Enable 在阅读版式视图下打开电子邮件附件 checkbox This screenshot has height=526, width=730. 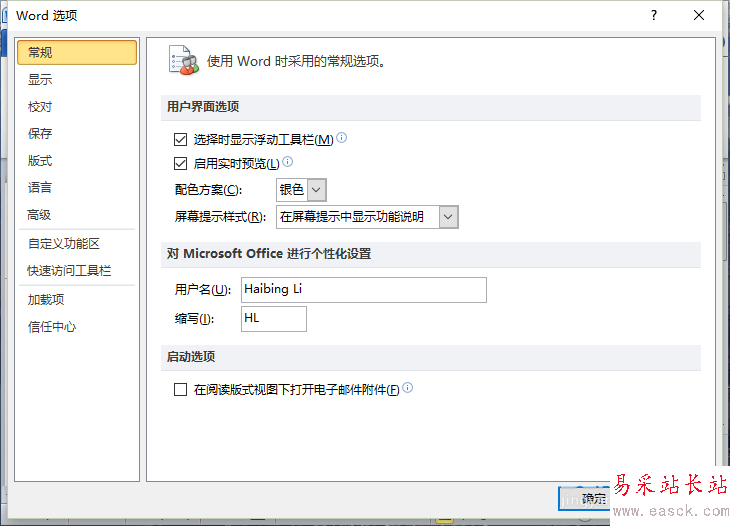tap(181, 389)
